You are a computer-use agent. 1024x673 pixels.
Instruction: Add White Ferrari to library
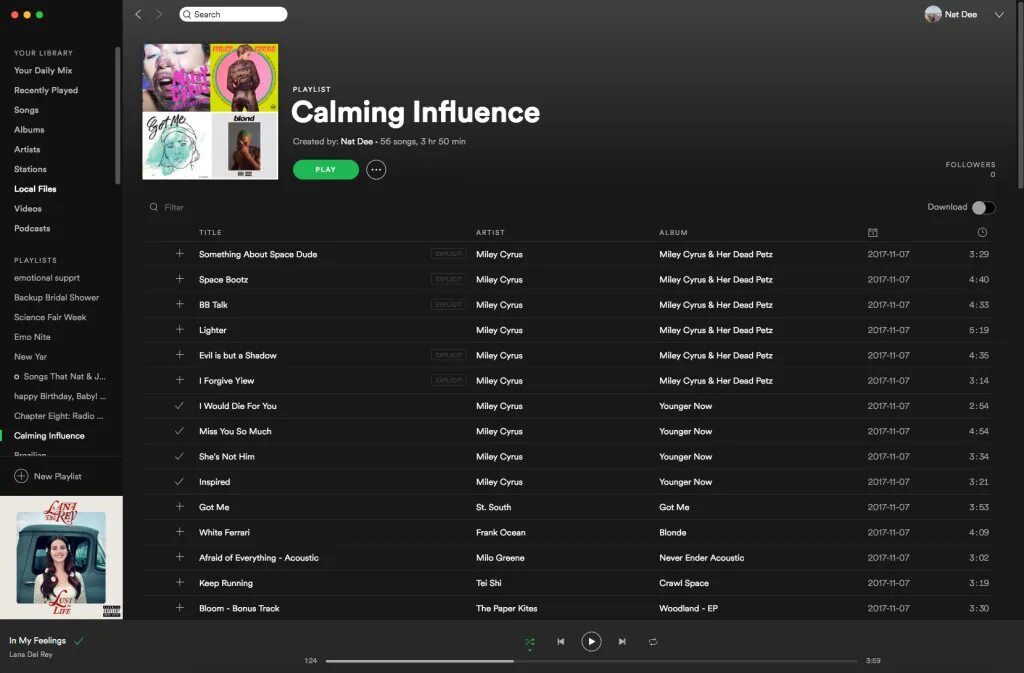(180, 532)
